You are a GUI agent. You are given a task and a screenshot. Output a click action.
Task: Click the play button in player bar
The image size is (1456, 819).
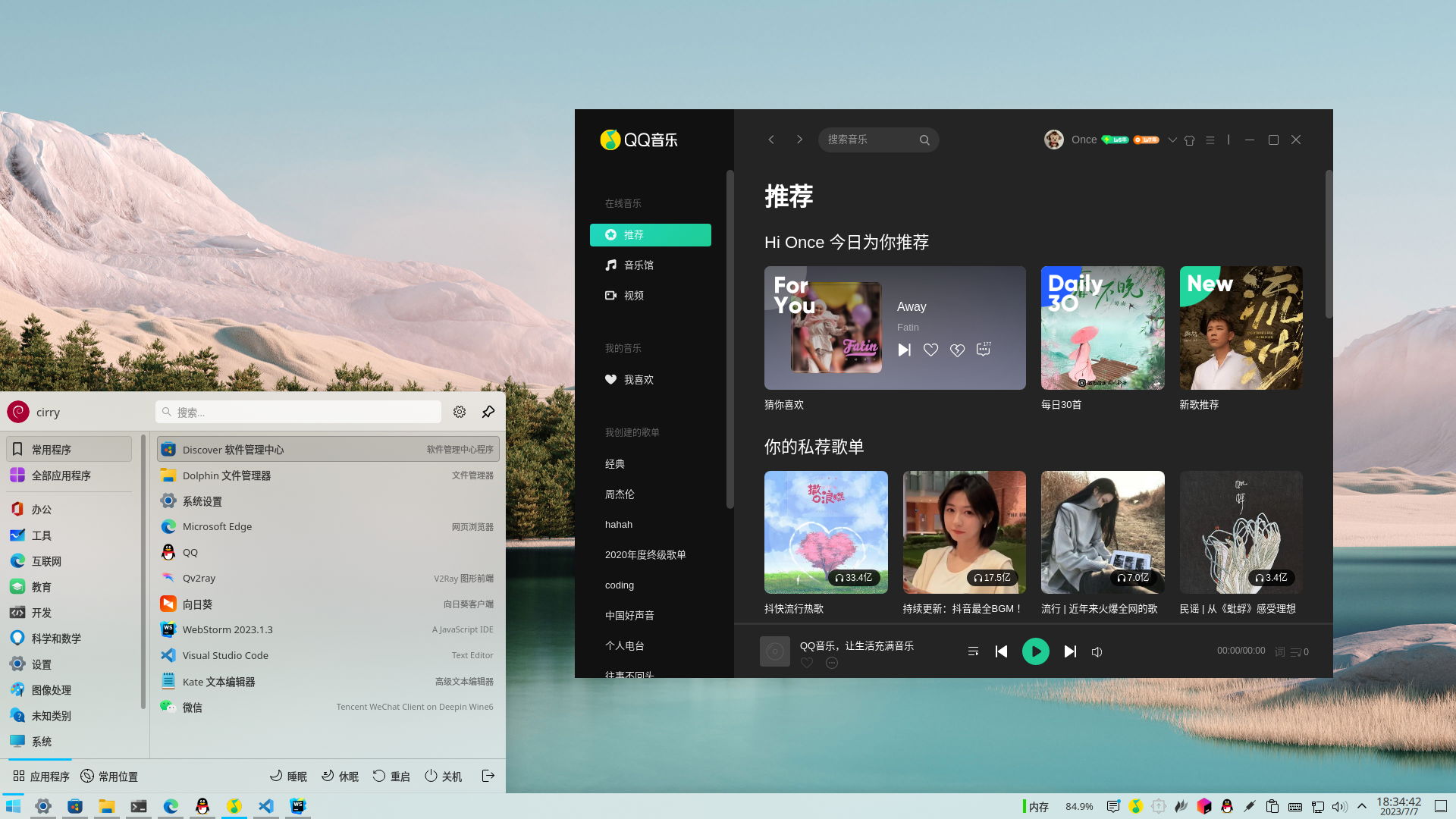click(1035, 651)
